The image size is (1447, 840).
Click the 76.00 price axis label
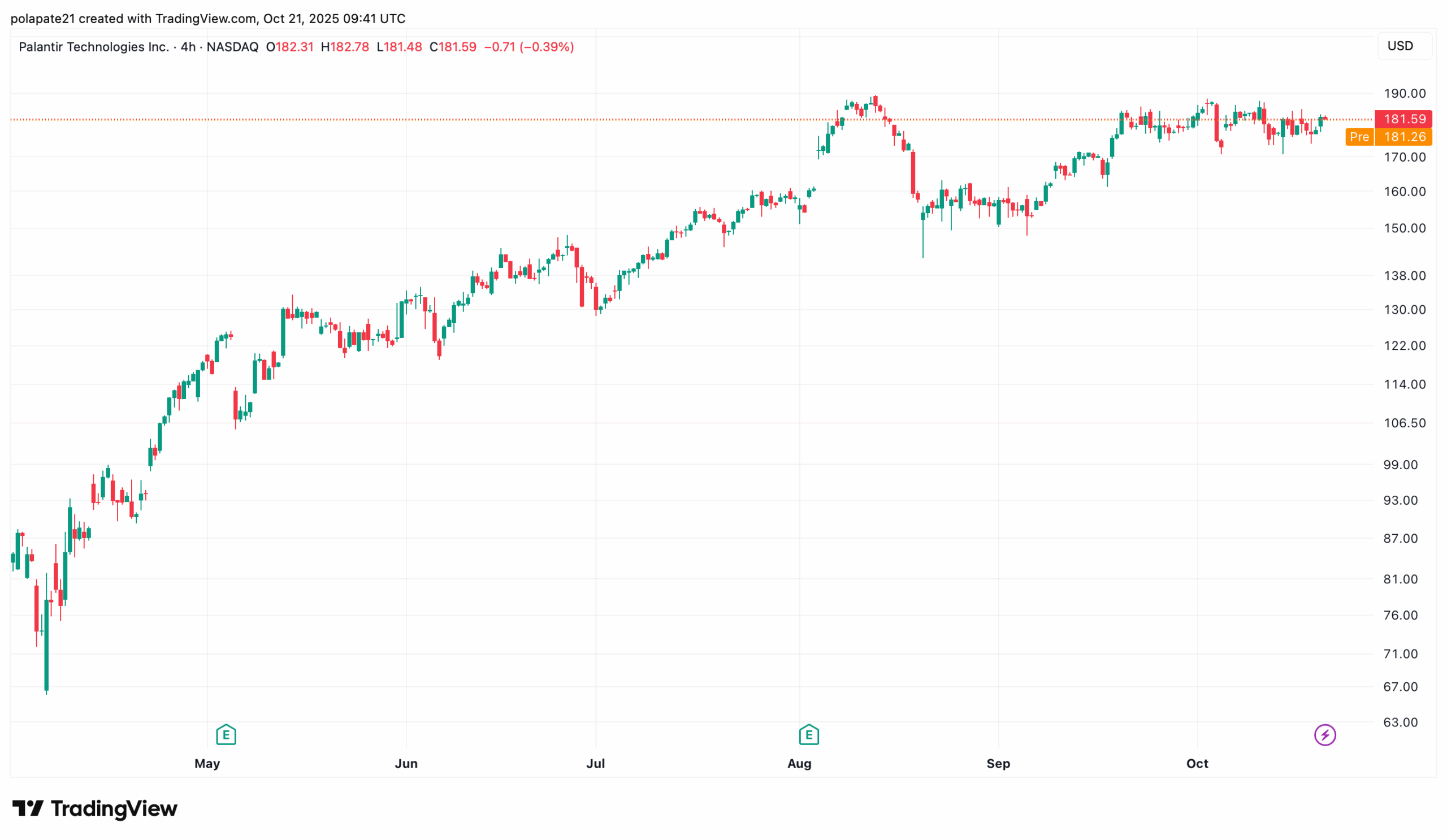pyautogui.click(x=1401, y=615)
